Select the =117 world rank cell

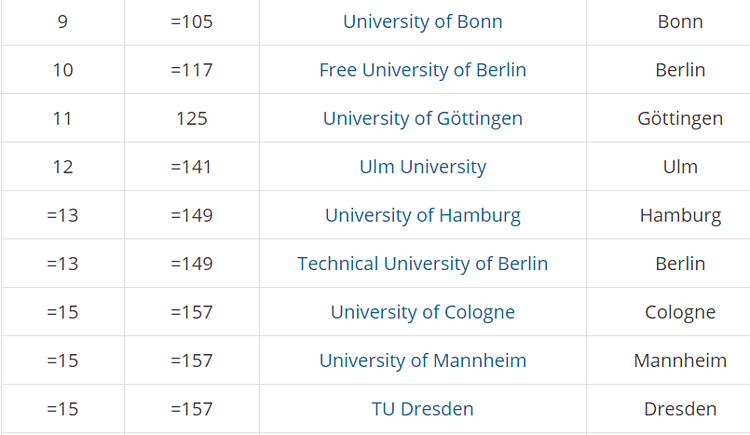(191, 70)
